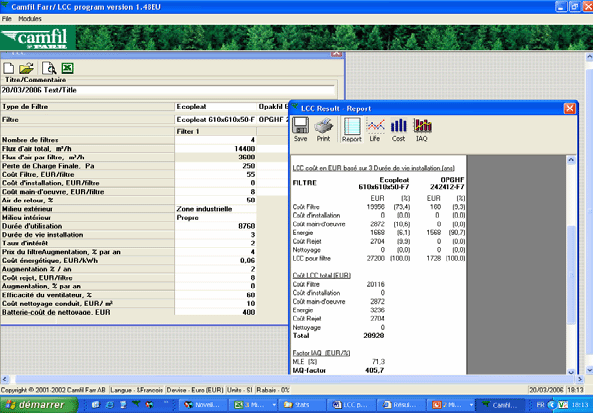Click the New document icon in LCC toolbar
The width and height of the screenshot is (593, 415).
point(9,68)
